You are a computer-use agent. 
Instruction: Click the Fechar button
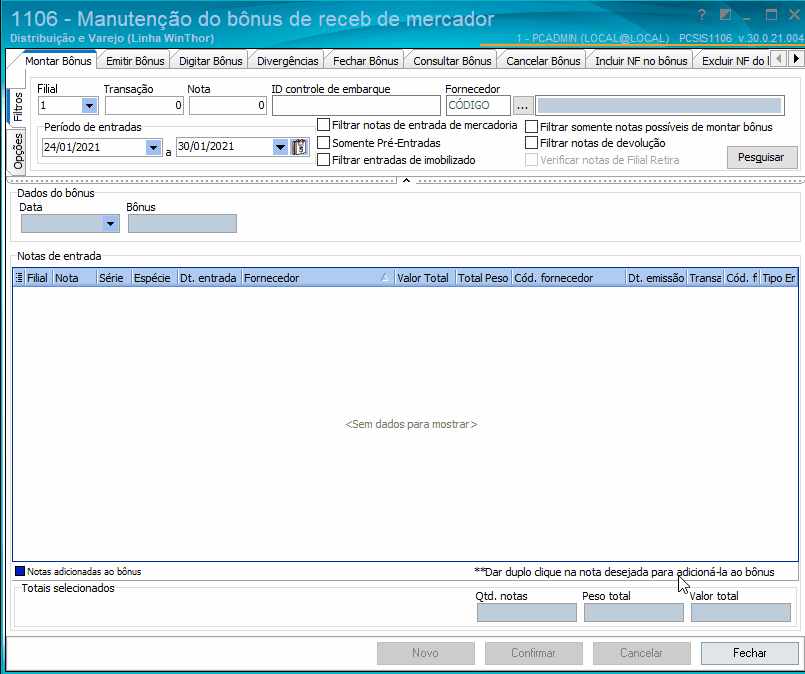tap(749, 653)
